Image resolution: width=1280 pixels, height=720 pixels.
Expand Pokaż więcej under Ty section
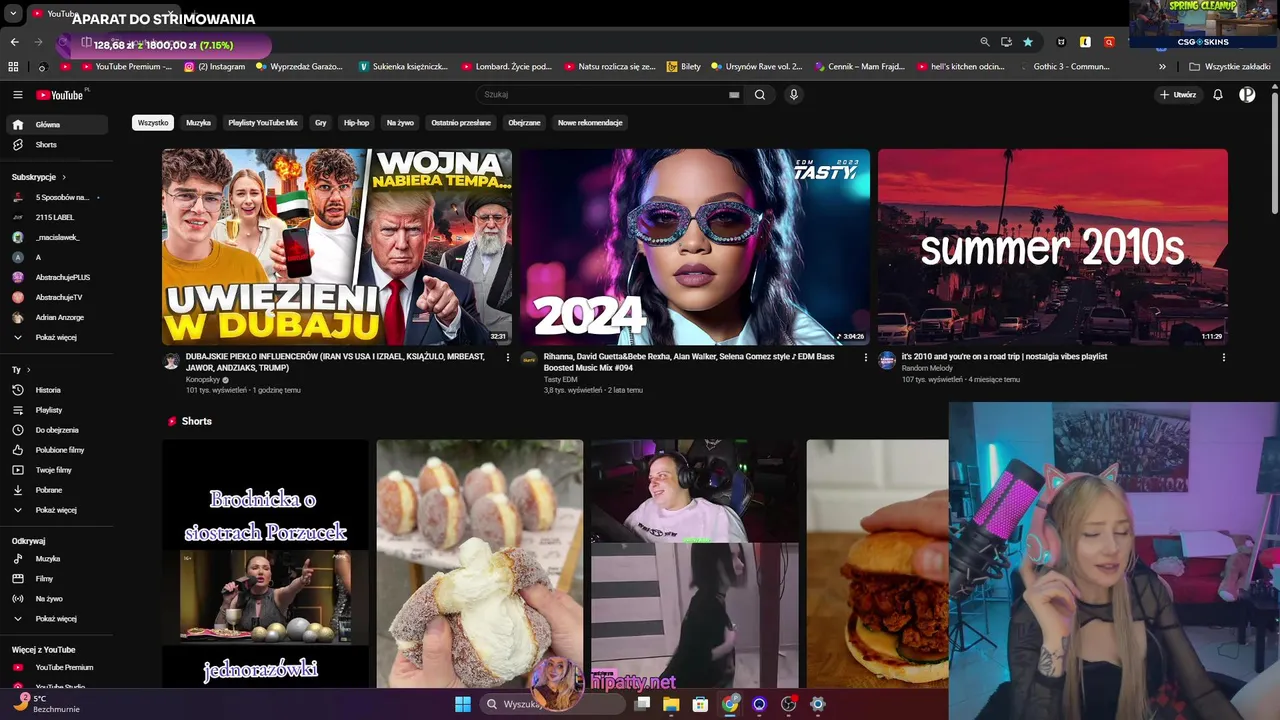click(56, 510)
